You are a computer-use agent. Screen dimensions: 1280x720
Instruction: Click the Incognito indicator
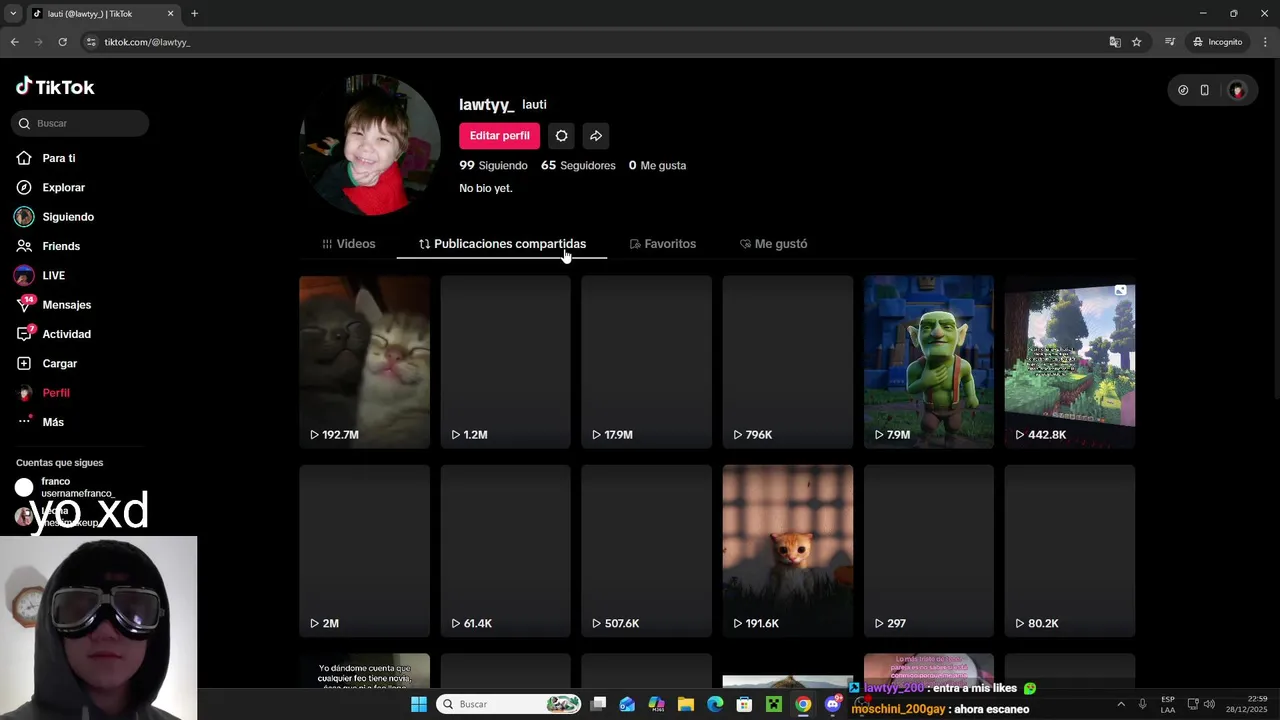(x=1217, y=42)
